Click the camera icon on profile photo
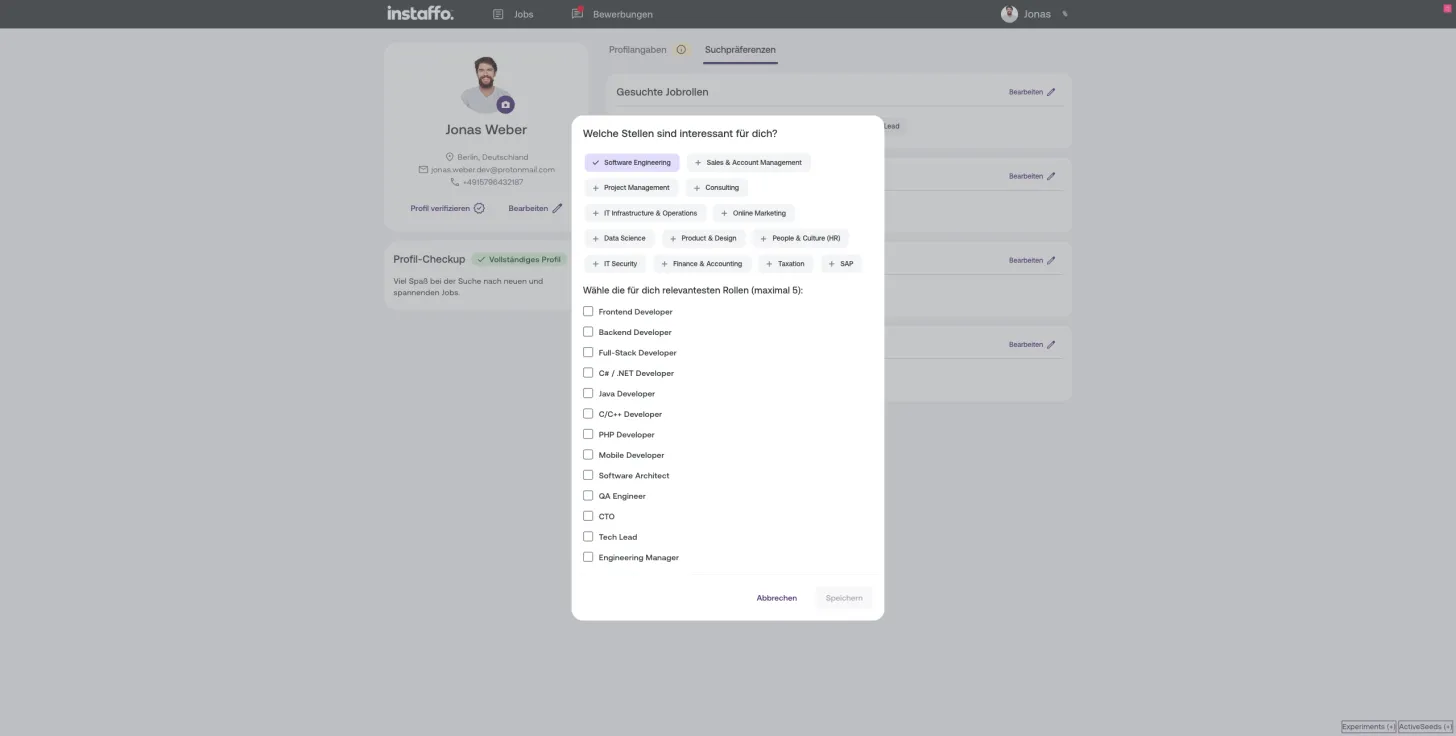 506,104
